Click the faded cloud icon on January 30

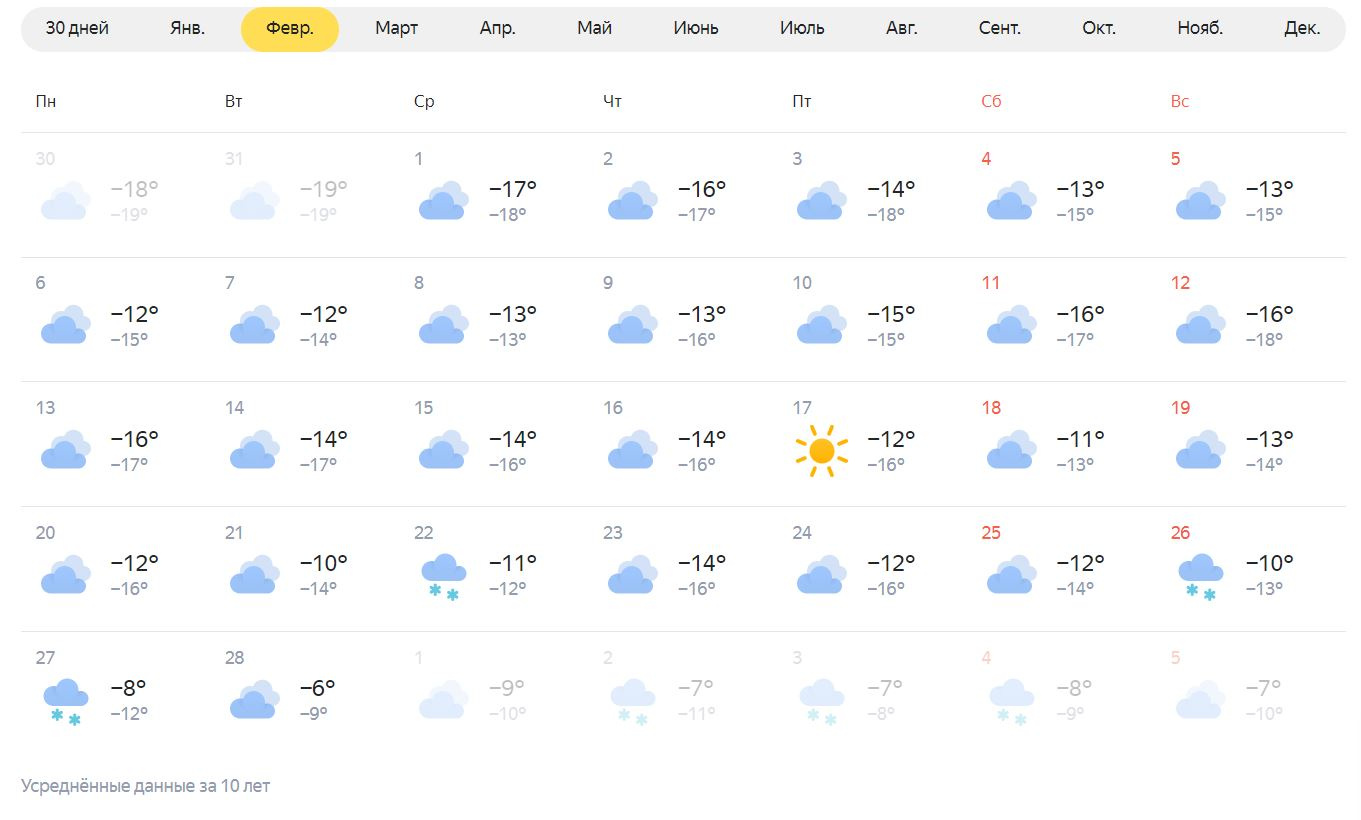(x=65, y=201)
